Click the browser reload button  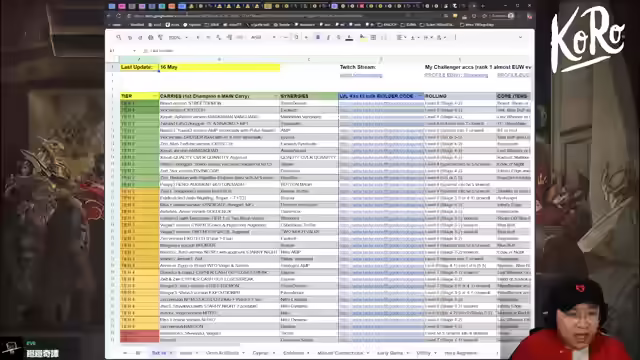click(118, 16)
